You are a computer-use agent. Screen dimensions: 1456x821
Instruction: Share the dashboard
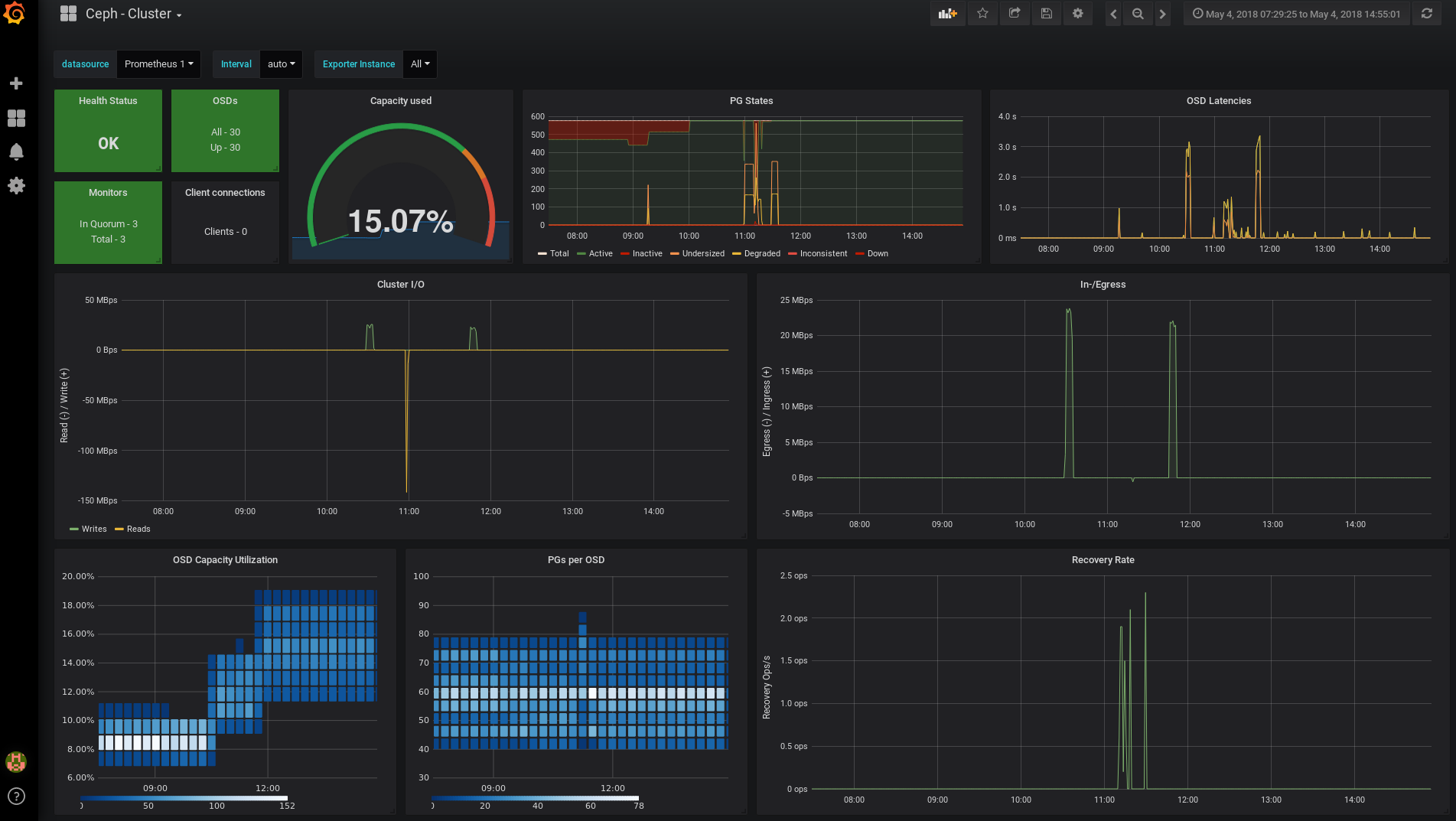coord(1015,14)
